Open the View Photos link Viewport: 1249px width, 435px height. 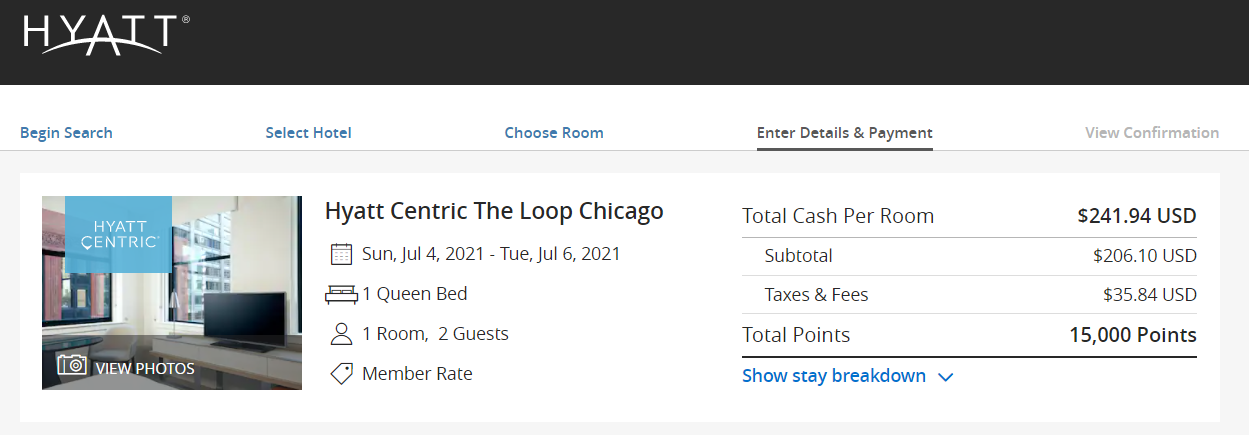pos(144,368)
